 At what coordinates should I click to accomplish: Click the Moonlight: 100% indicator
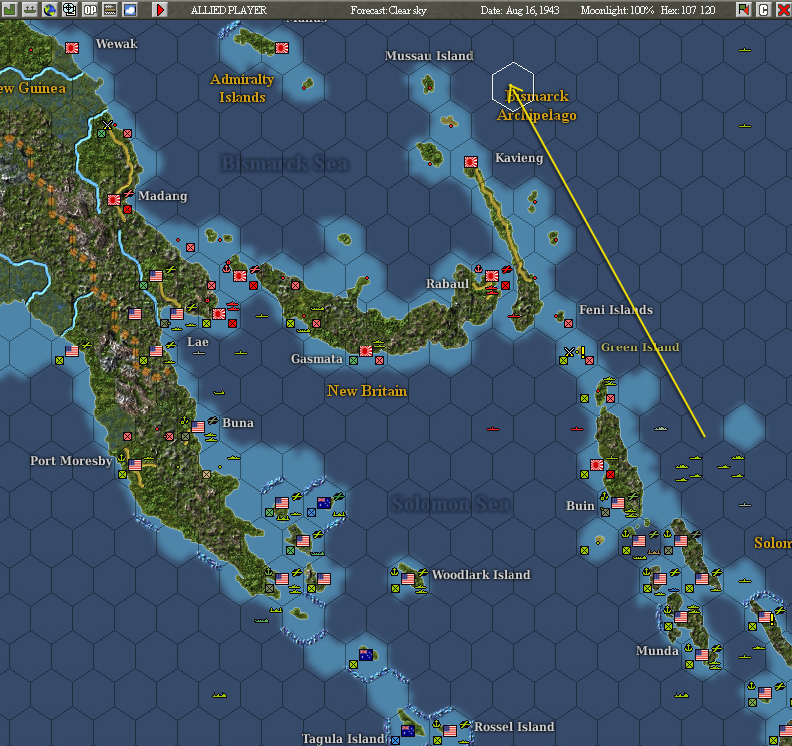tap(617, 10)
